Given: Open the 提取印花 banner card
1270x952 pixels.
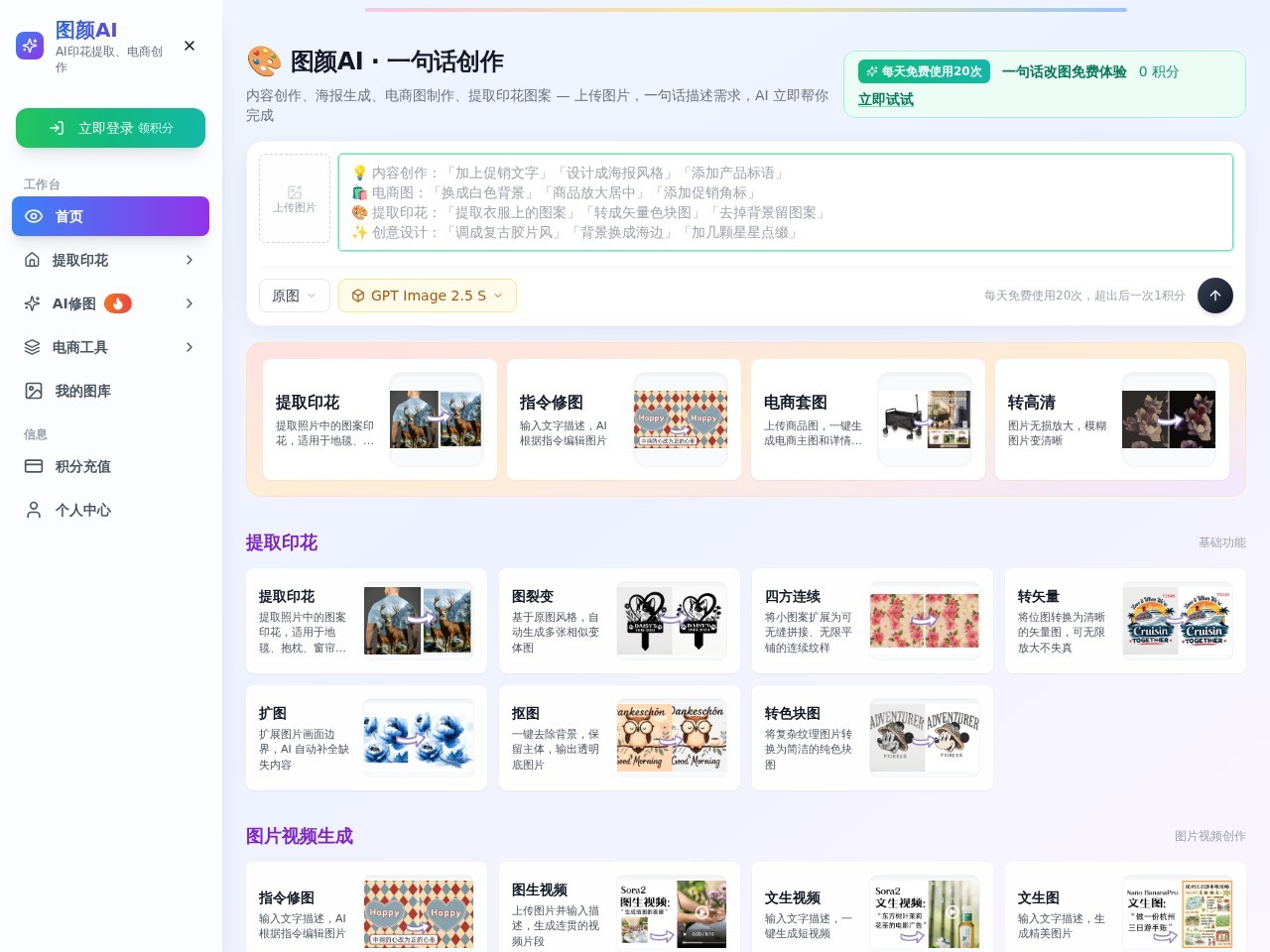Looking at the screenshot, I should pos(380,419).
